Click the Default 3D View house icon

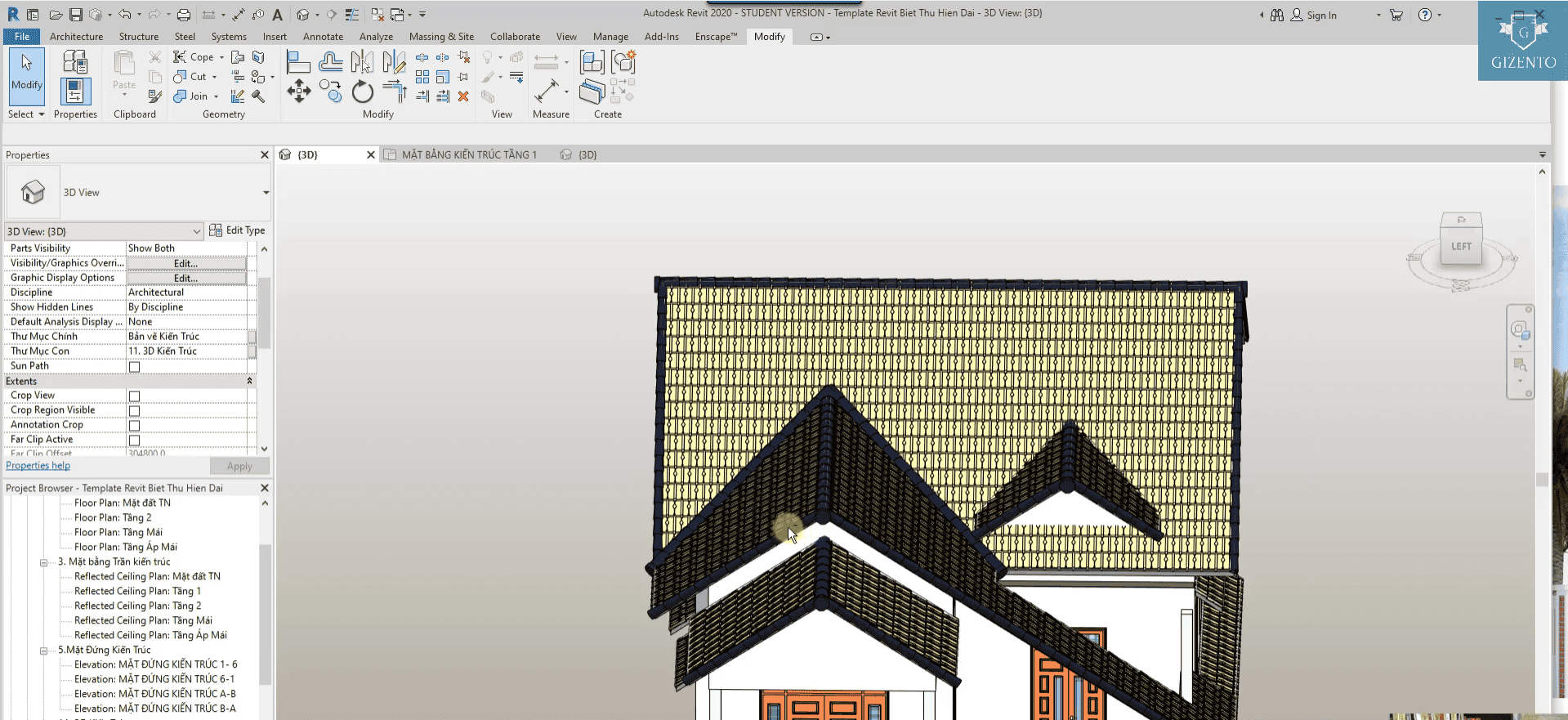point(303,15)
